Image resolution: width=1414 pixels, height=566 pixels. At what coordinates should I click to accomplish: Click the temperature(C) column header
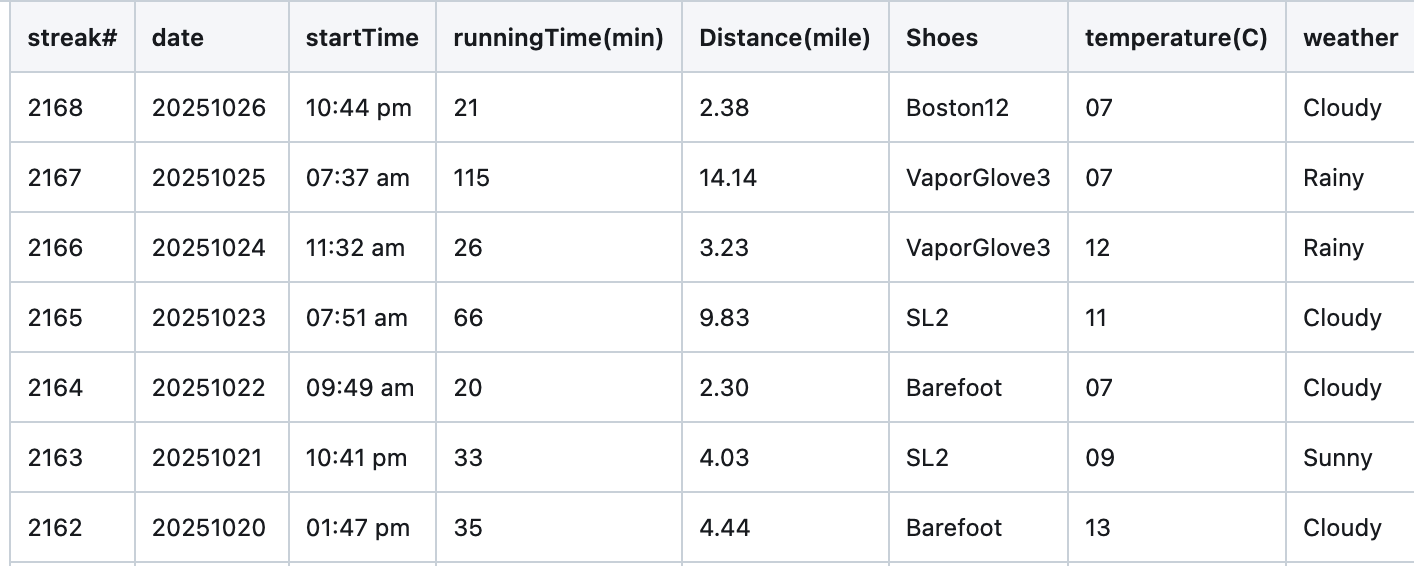[x=1176, y=38]
